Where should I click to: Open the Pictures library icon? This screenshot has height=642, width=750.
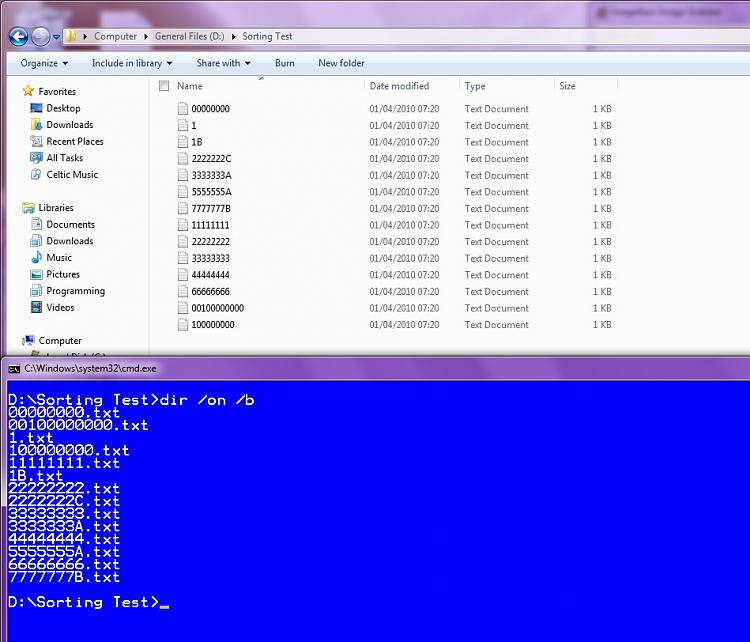coord(36,274)
